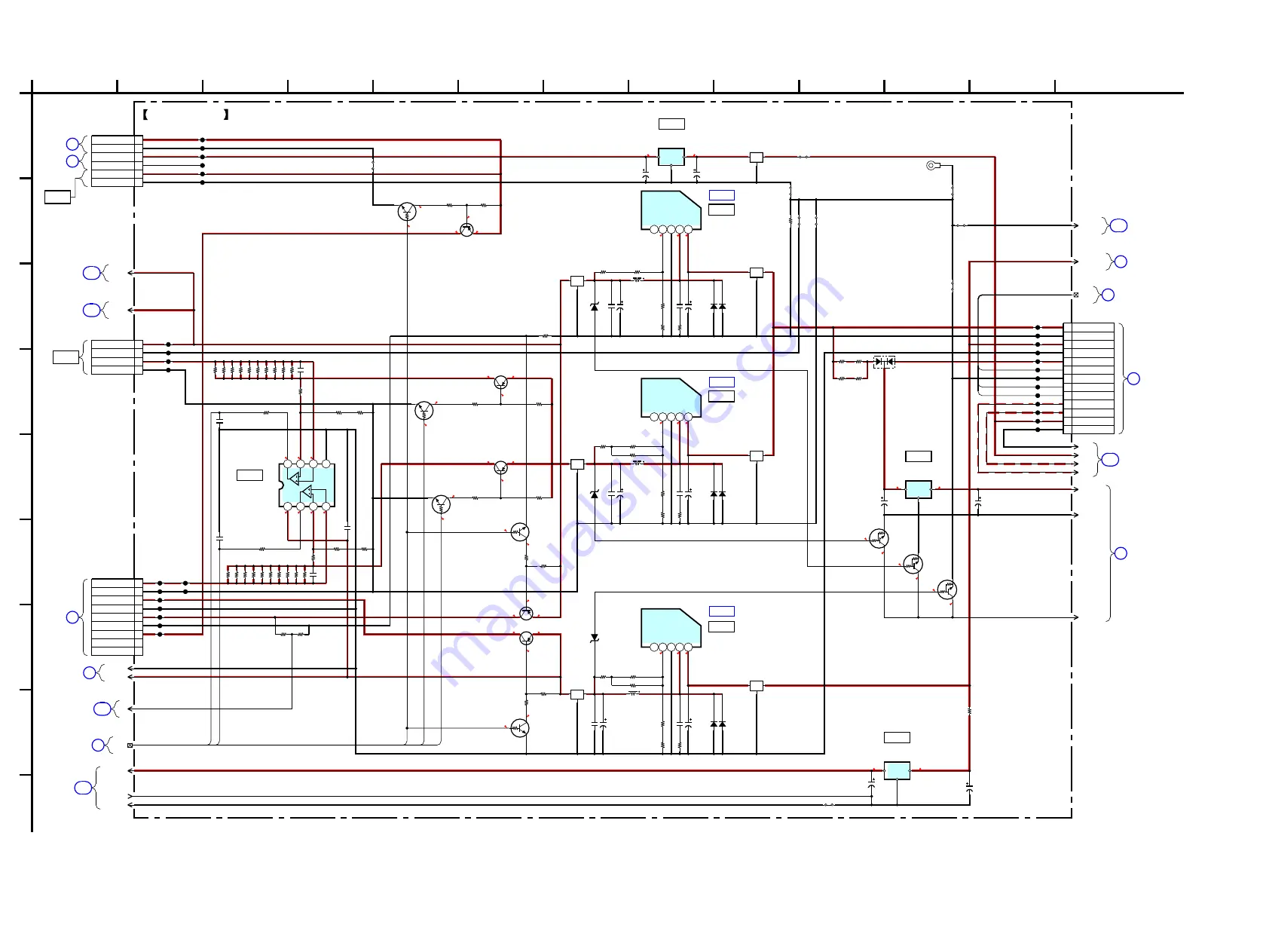This screenshot has height=952, width=1266.
Task: Select the small cyan regulator block at bottom right
Action: click(x=897, y=770)
